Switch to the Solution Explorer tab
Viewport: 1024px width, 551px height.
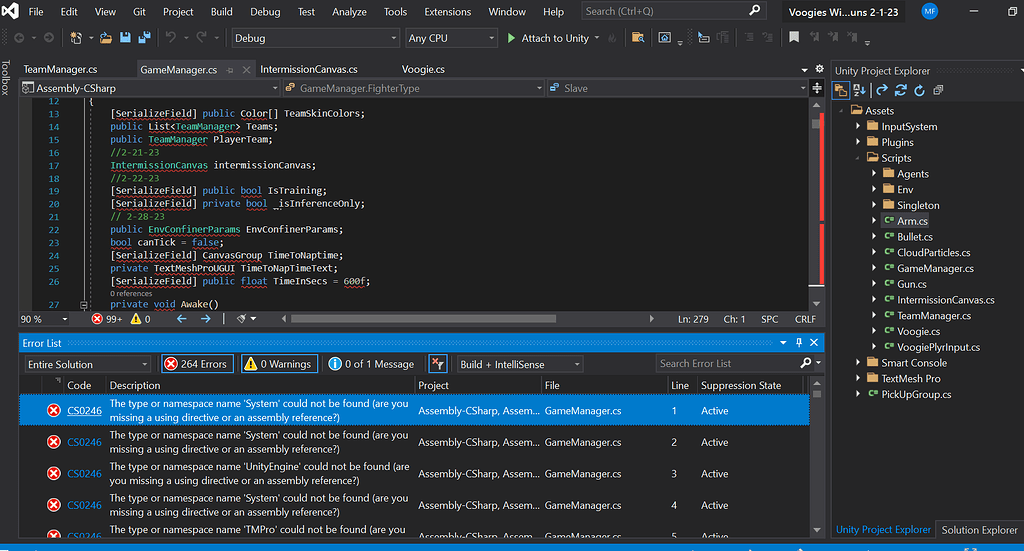click(978, 530)
